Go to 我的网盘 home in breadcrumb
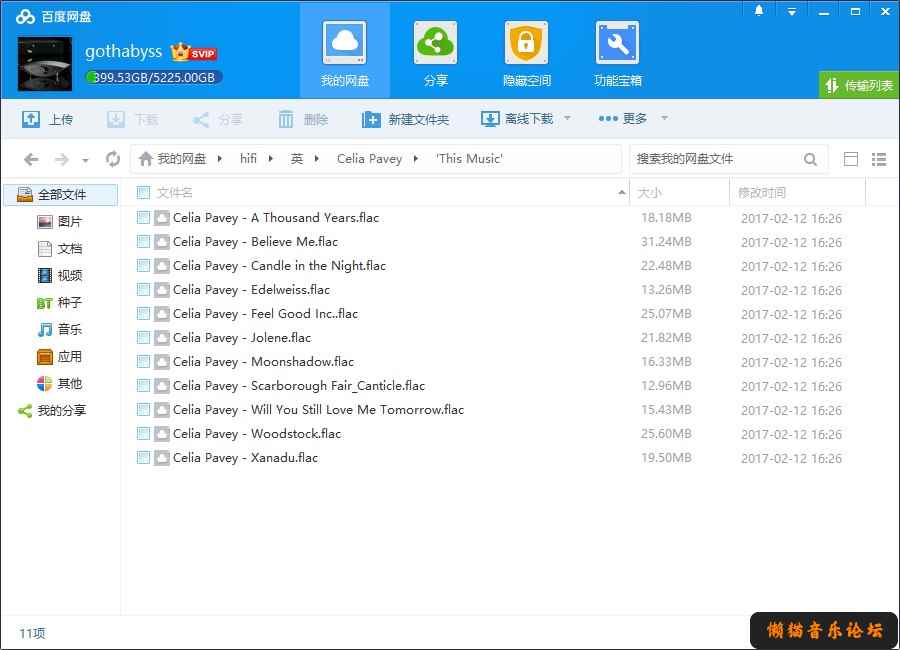This screenshot has width=900, height=650. click(x=173, y=158)
